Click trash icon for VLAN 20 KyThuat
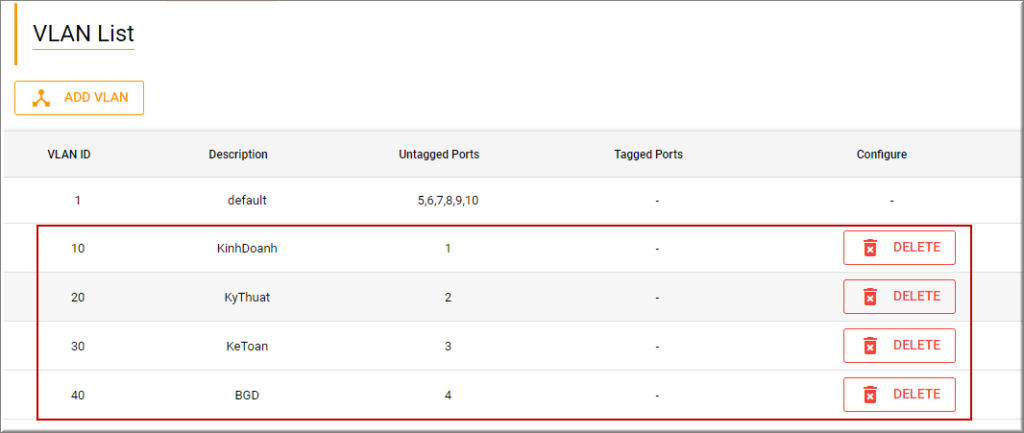This screenshot has height=433, width=1024. pyautogui.click(x=870, y=297)
